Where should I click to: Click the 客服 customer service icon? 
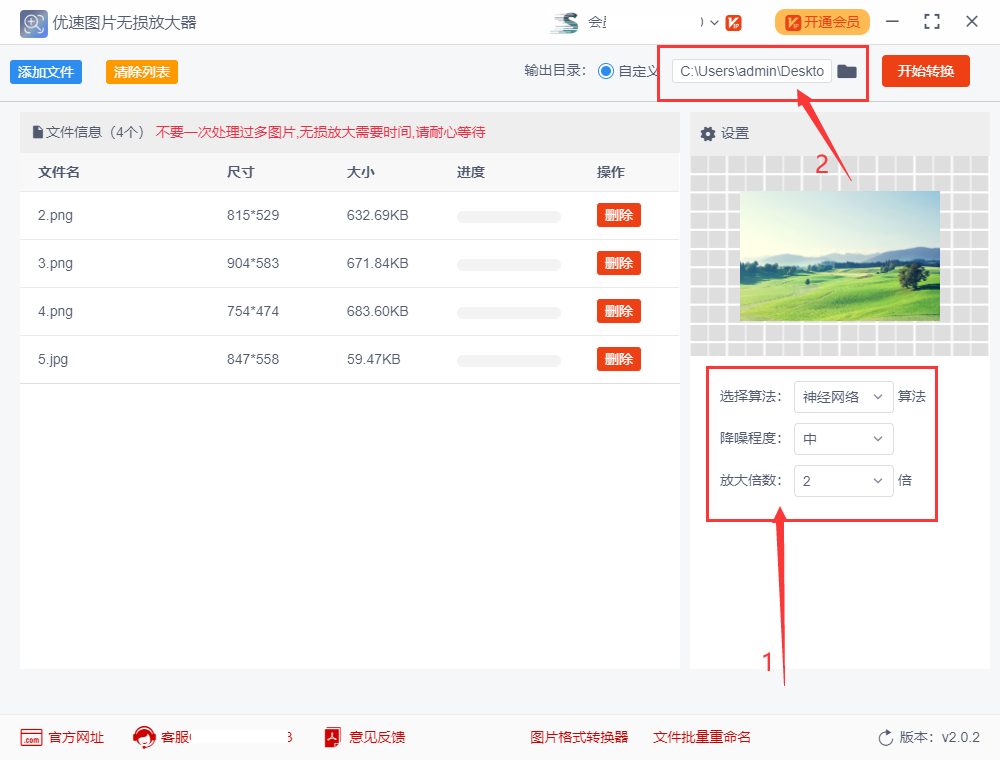[143, 737]
